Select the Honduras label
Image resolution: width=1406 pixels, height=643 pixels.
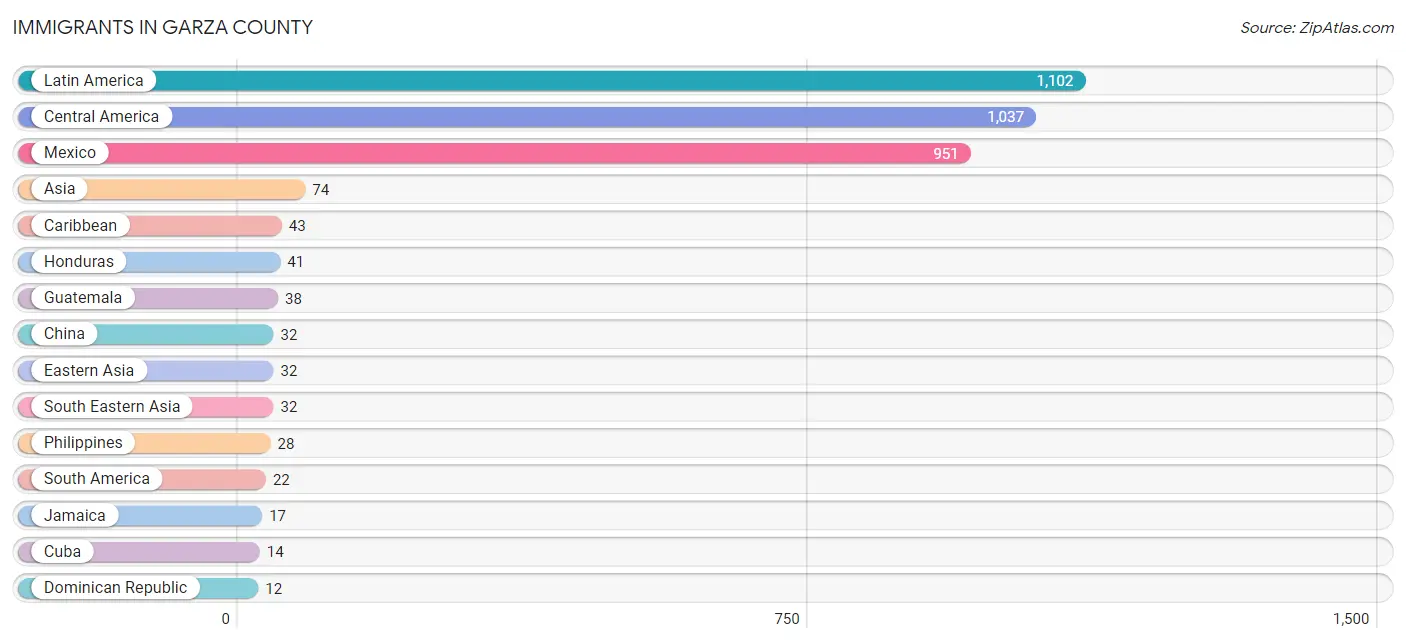pos(79,261)
